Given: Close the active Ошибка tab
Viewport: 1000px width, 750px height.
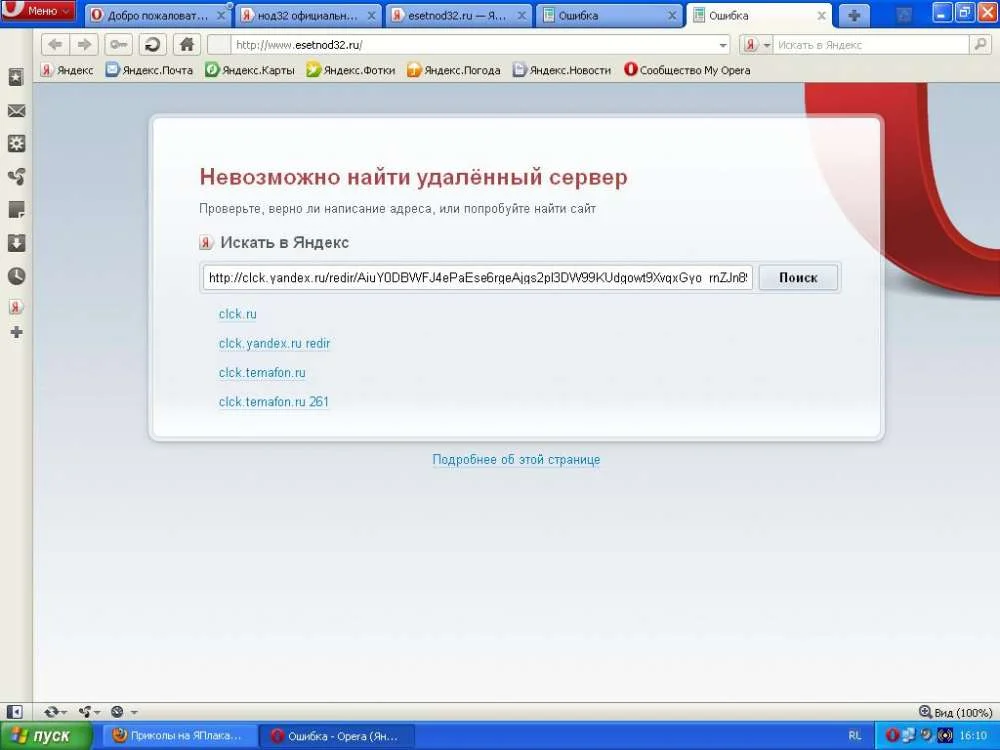Looking at the screenshot, I should (823, 15).
